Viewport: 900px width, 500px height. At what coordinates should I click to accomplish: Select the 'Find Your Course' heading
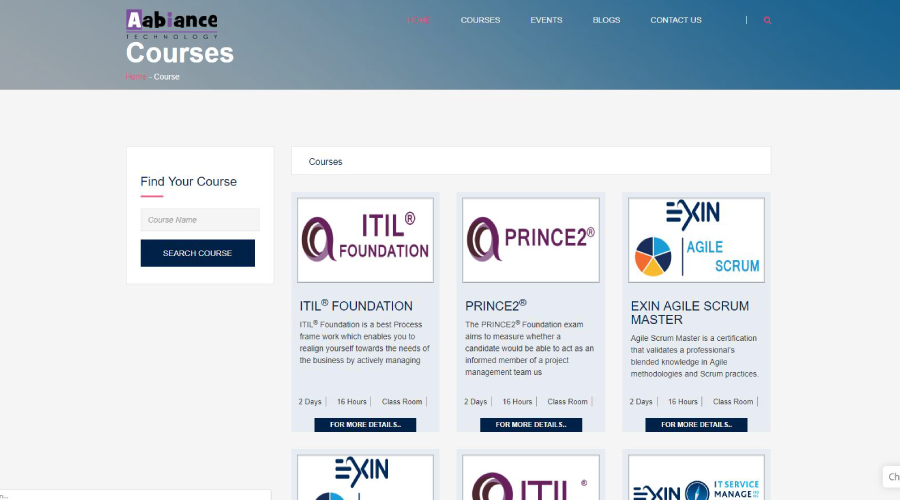[188, 181]
